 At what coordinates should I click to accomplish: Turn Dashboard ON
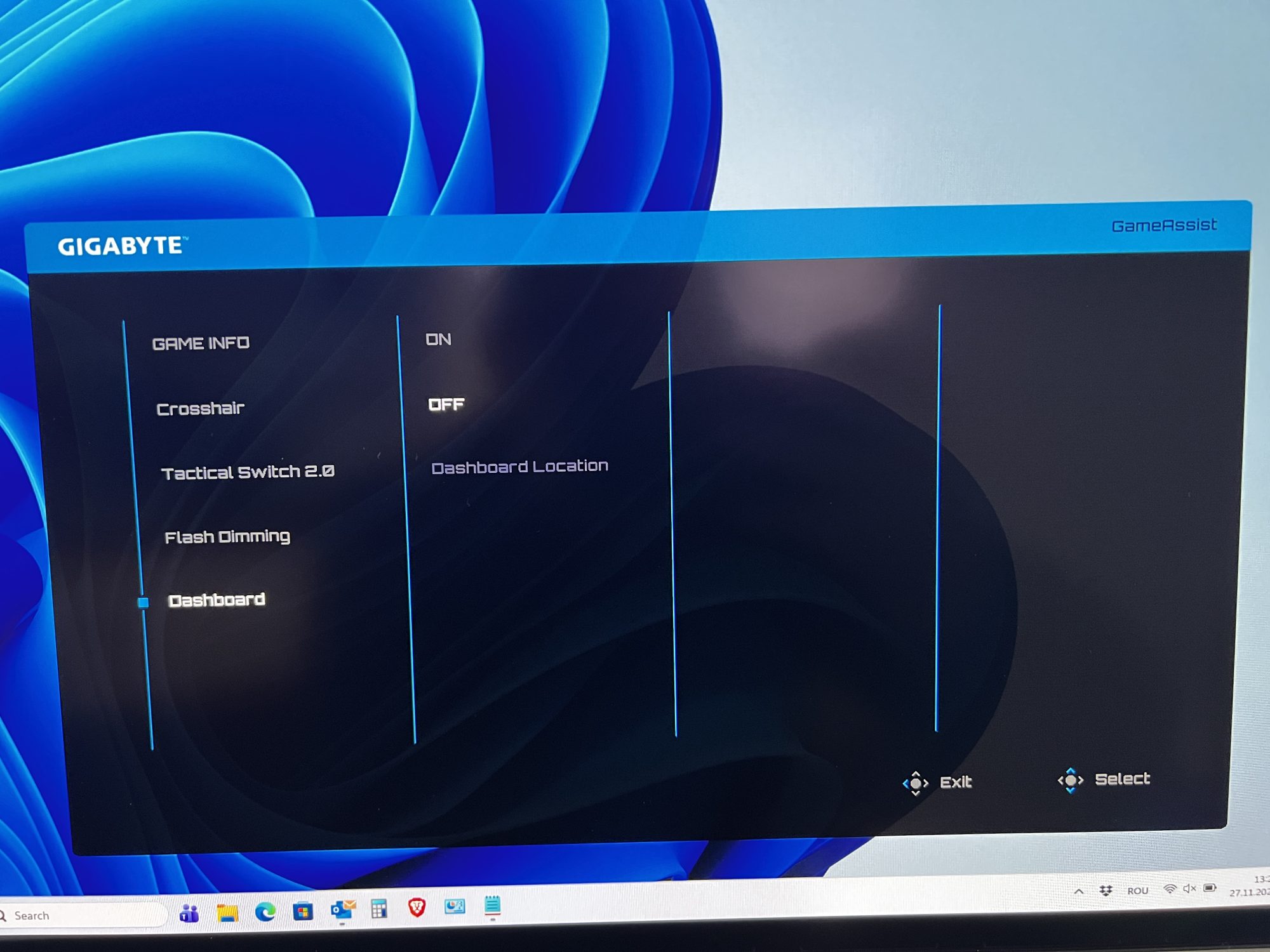(x=438, y=340)
